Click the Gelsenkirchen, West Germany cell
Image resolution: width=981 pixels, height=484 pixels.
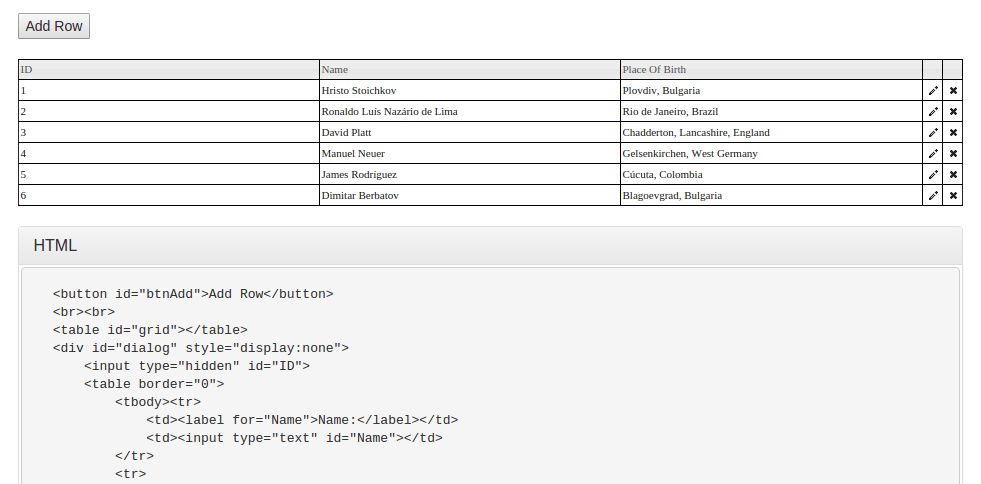click(x=690, y=153)
